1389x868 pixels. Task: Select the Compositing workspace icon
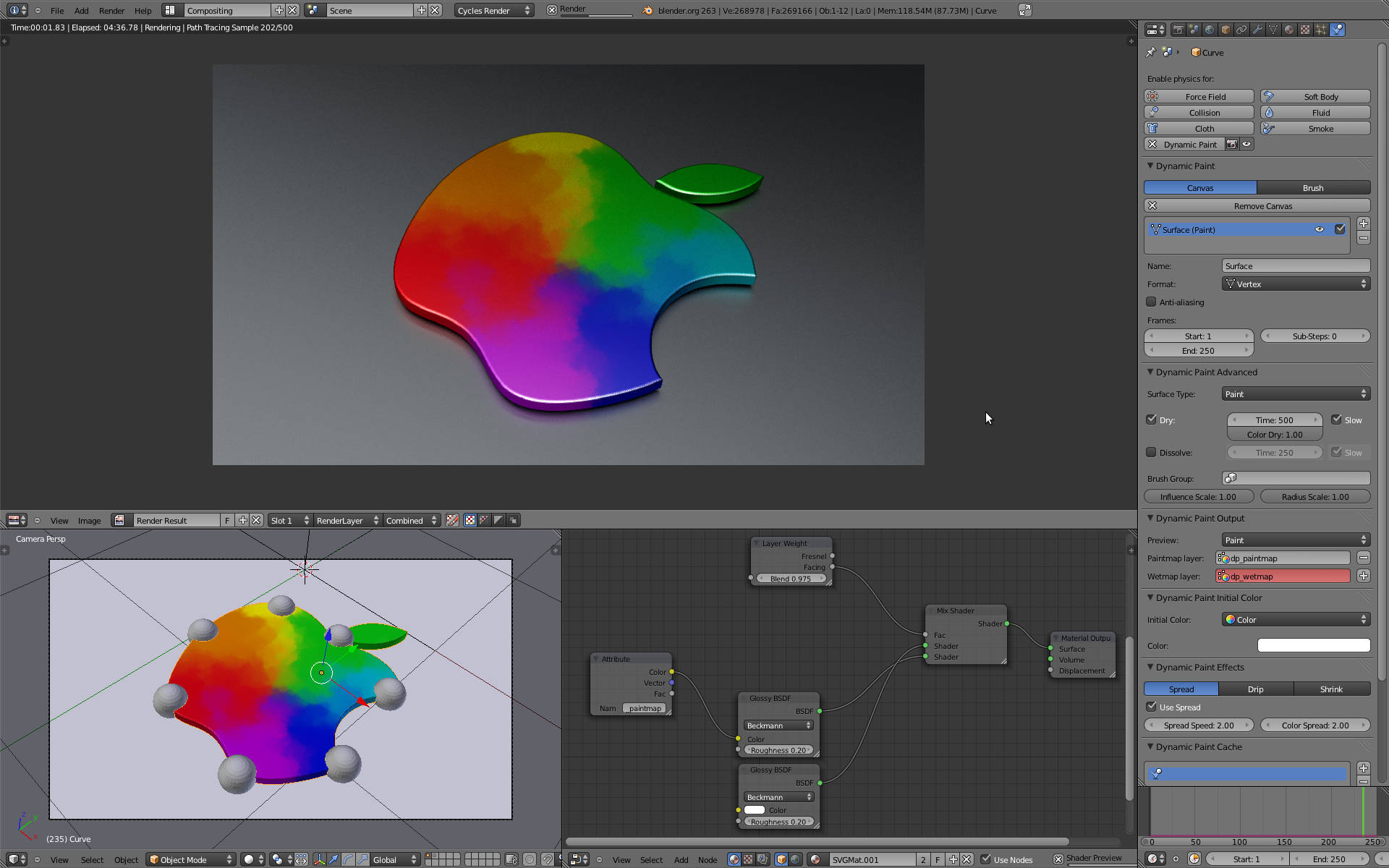pos(170,10)
